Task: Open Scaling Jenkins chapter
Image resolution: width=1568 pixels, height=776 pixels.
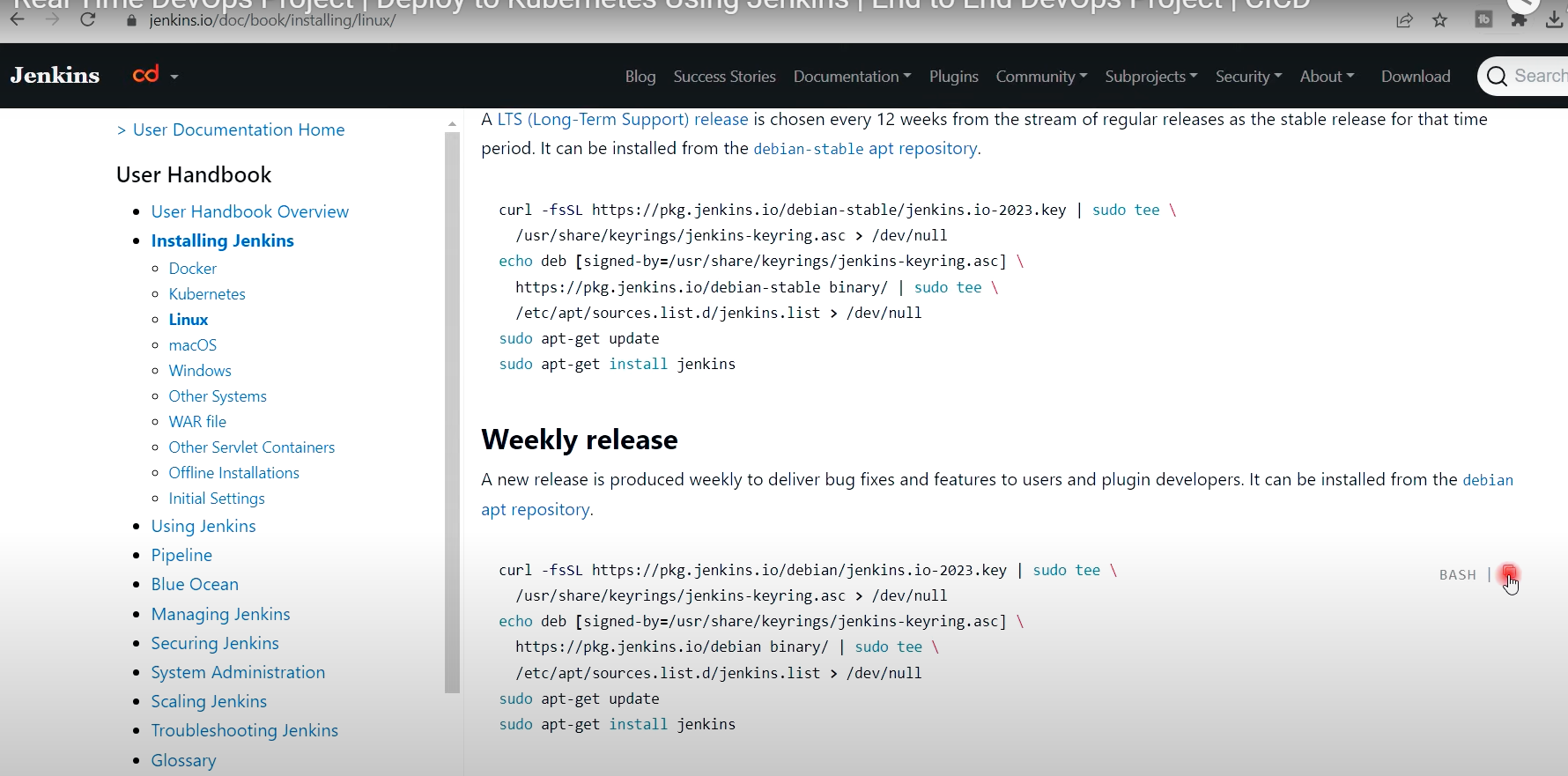Action: click(x=209, y=701)
